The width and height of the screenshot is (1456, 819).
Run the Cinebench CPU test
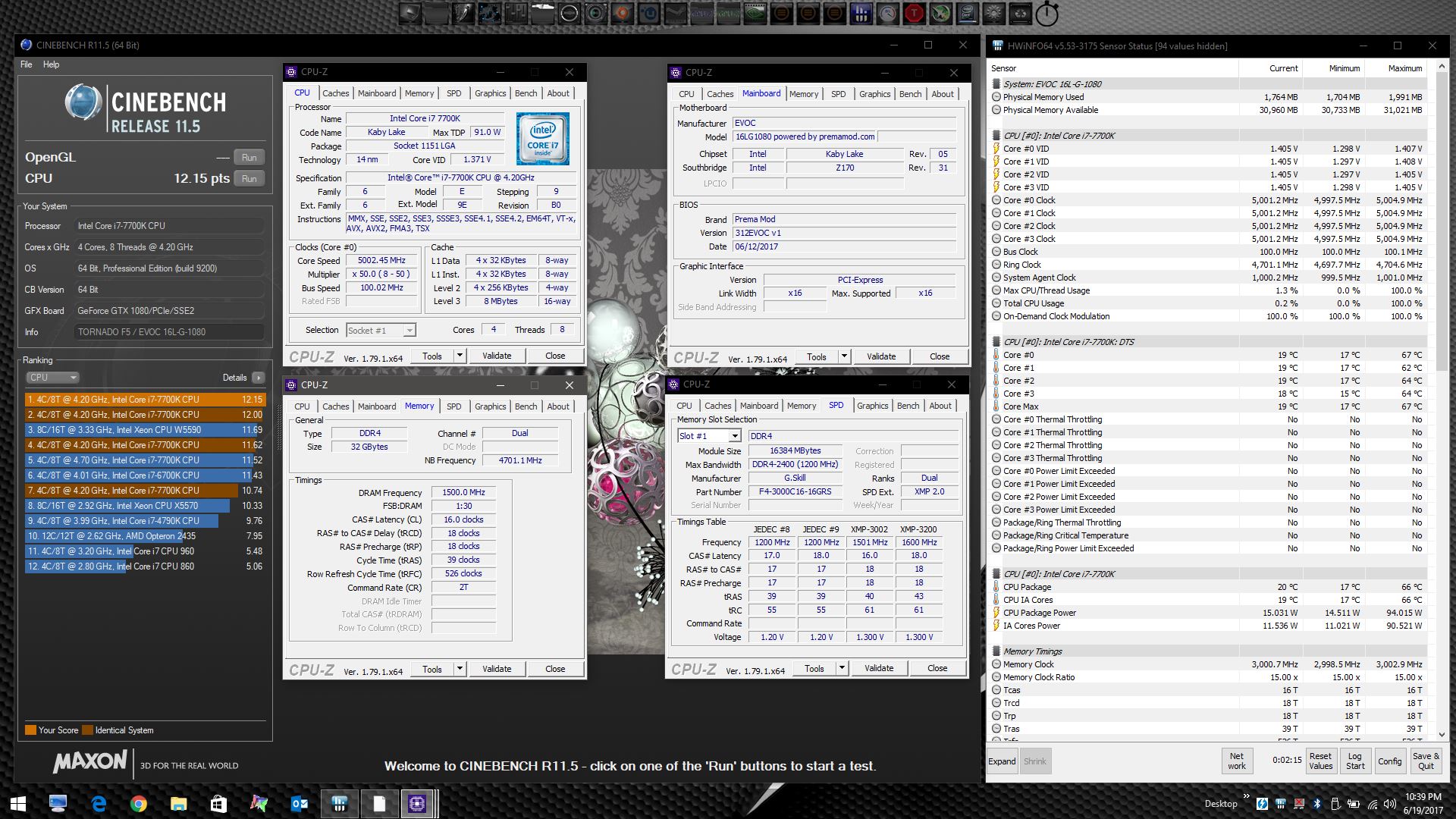tap(249, 178)
